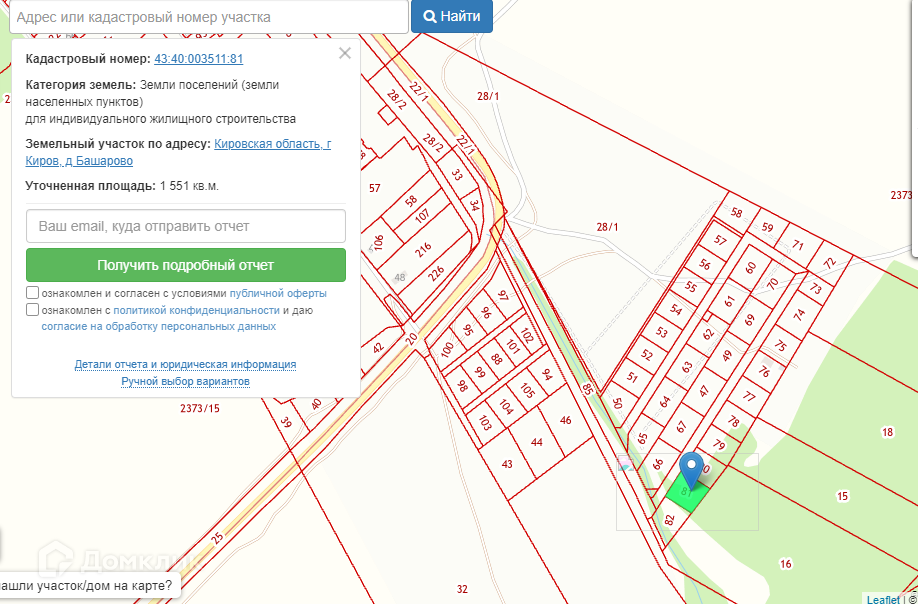Select parcel 43 on the map

coord(507,464)
